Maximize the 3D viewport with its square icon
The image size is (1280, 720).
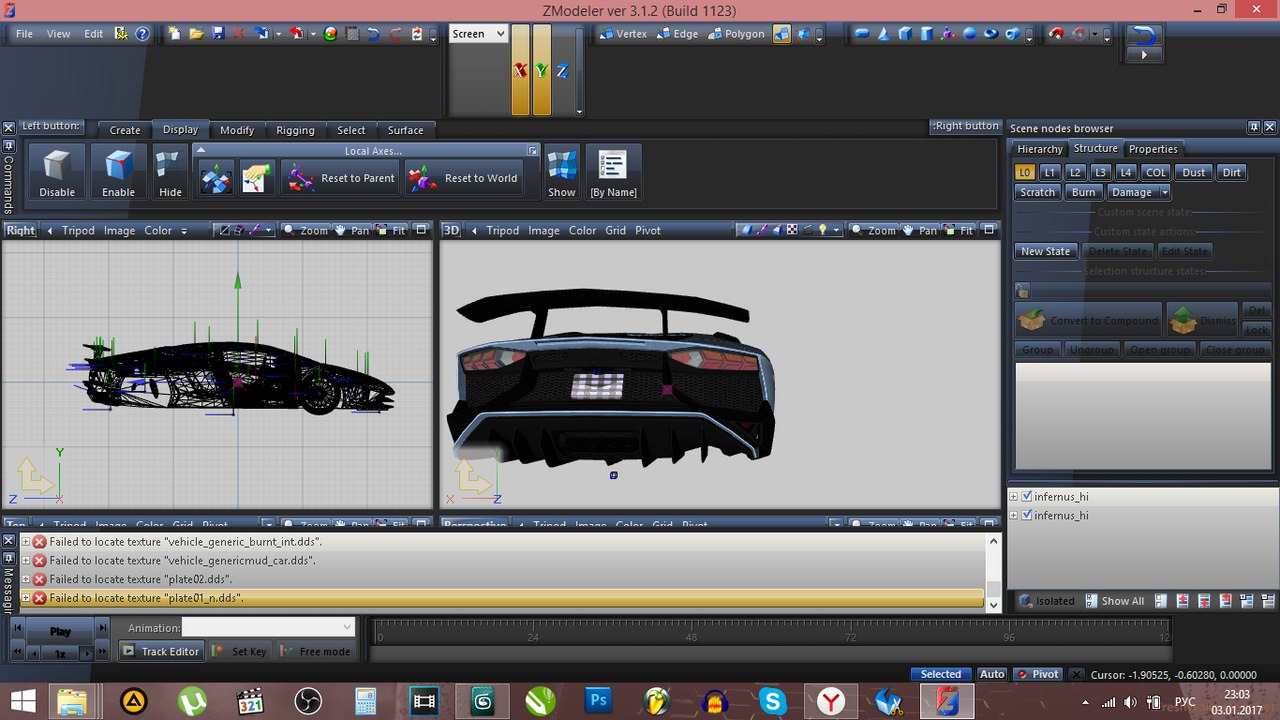[989, 230]
